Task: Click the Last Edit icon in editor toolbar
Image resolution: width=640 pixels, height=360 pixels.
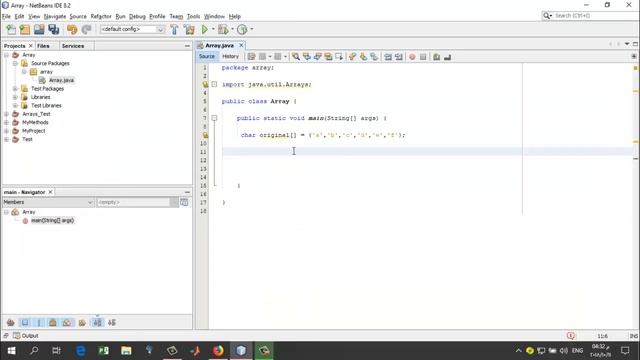Action: [x=251, y=57]
